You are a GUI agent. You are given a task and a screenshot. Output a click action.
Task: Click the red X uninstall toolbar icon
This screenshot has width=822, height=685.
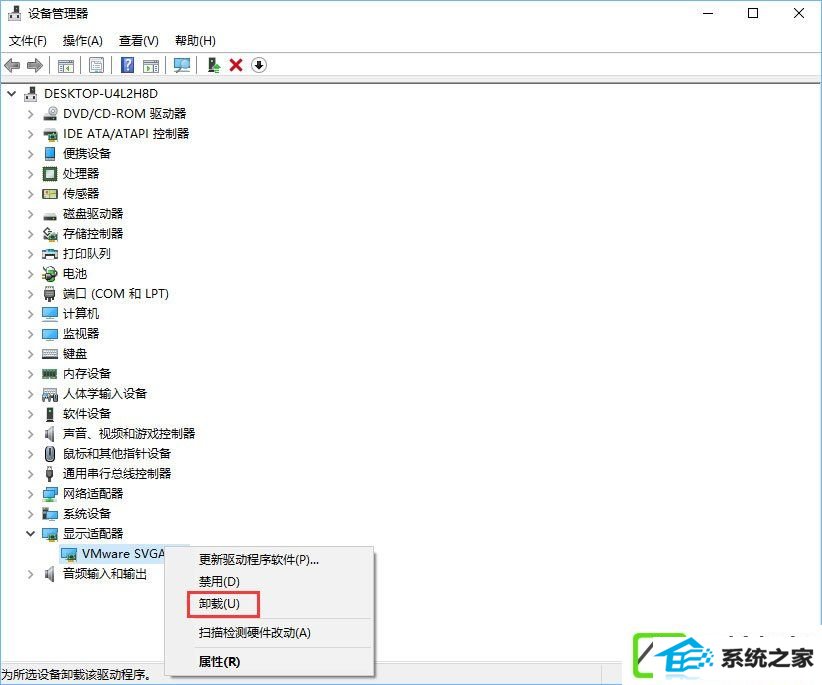point(236,66)
